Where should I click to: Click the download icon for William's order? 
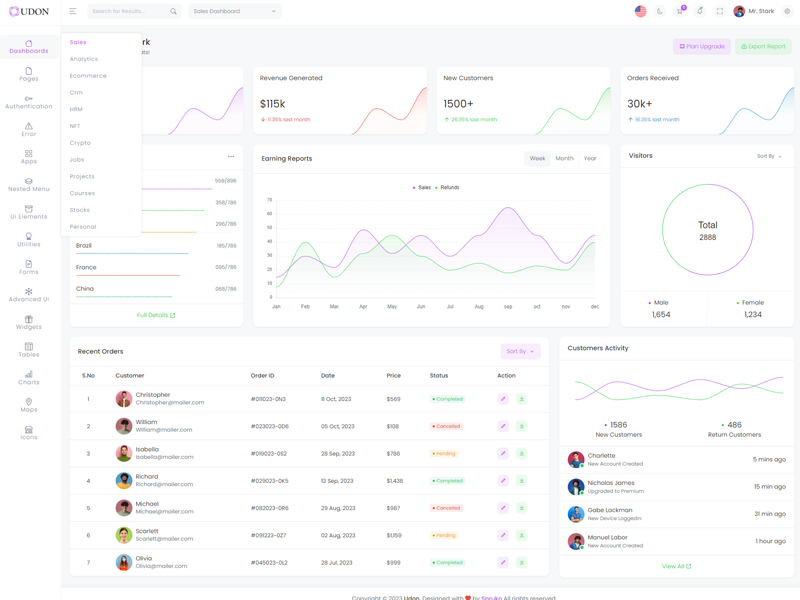point(522,426)
